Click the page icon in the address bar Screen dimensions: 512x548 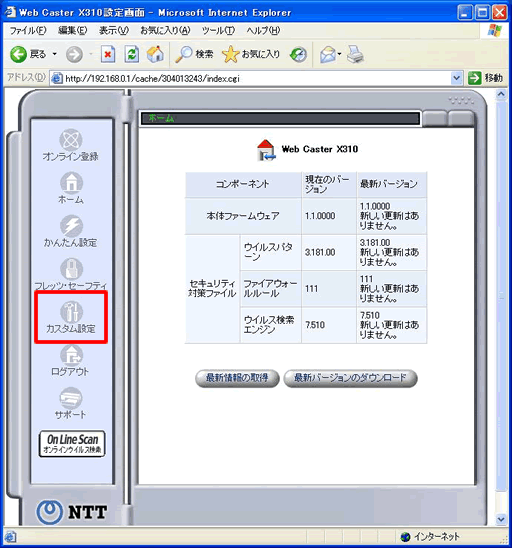57,78
